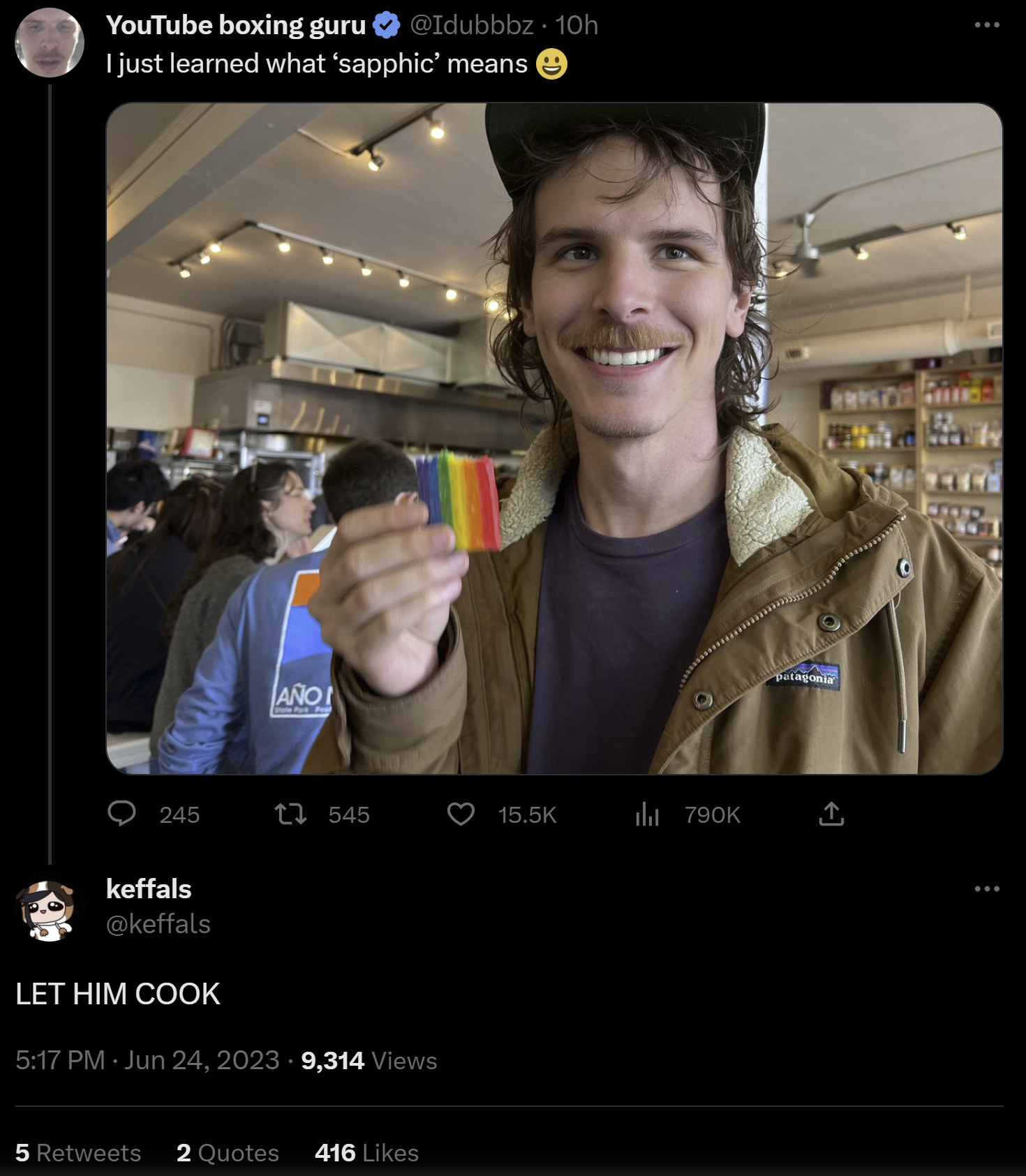The height and width of the screenshot is (1176, 1026).
Task: Share the Idubbbz tweet
Action: point(831,814)
